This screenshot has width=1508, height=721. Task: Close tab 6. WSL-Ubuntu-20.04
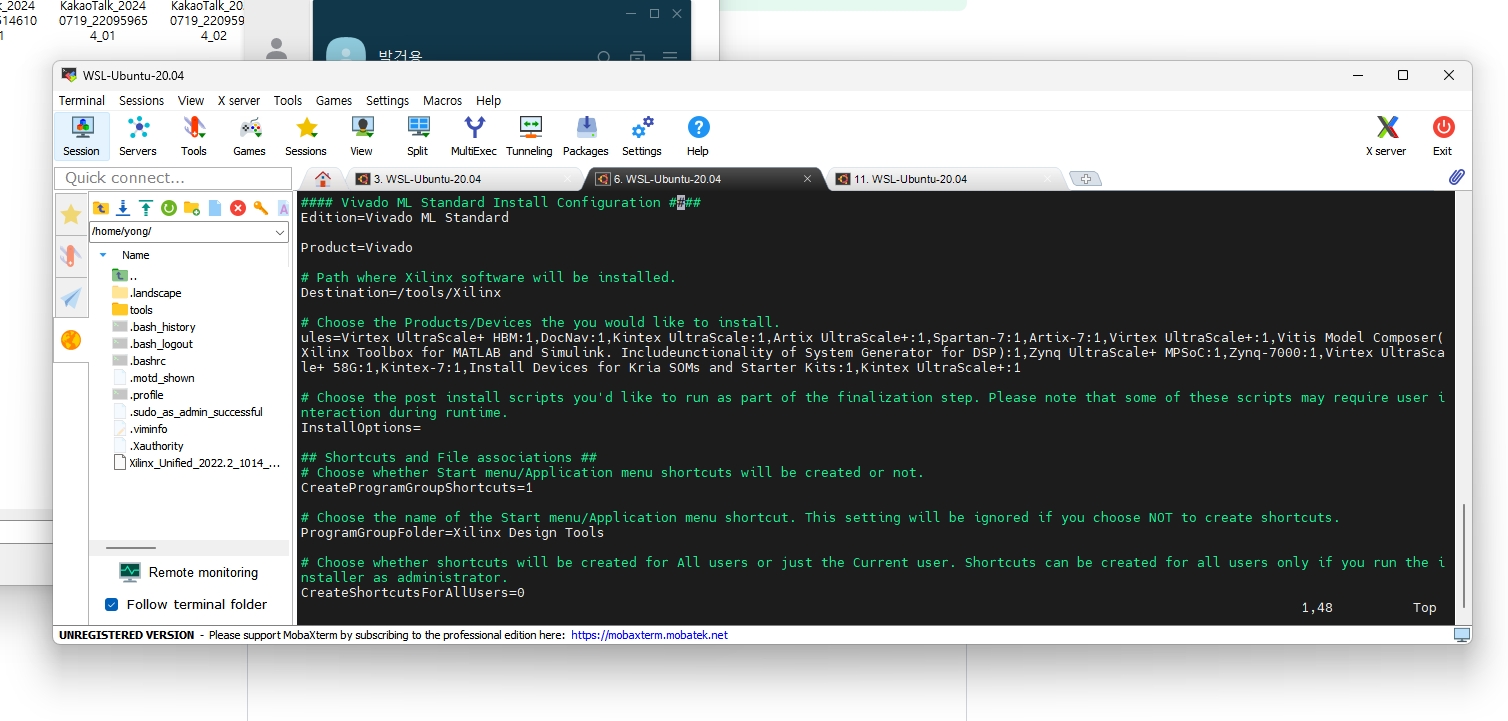(x=808, y=179)
